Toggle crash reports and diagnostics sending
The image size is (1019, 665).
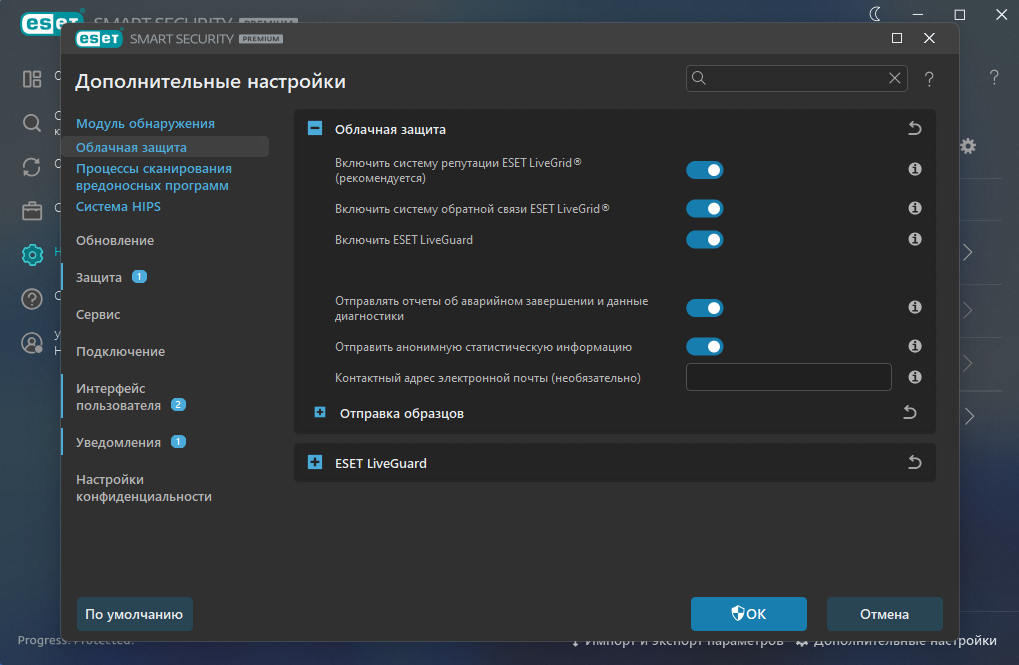click(704, 308)
